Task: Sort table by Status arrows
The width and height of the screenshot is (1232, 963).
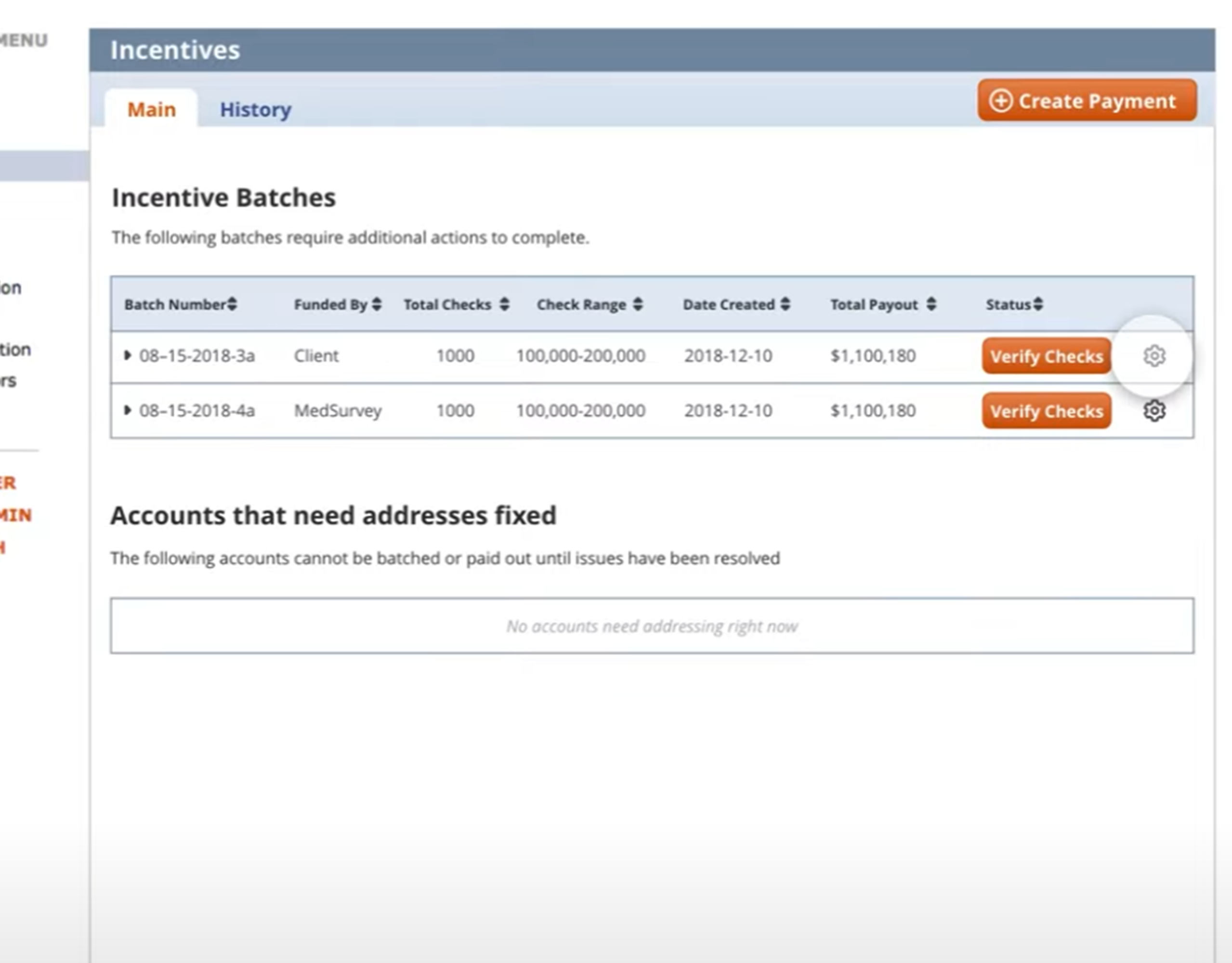Action: click(x=1038, y=304)
